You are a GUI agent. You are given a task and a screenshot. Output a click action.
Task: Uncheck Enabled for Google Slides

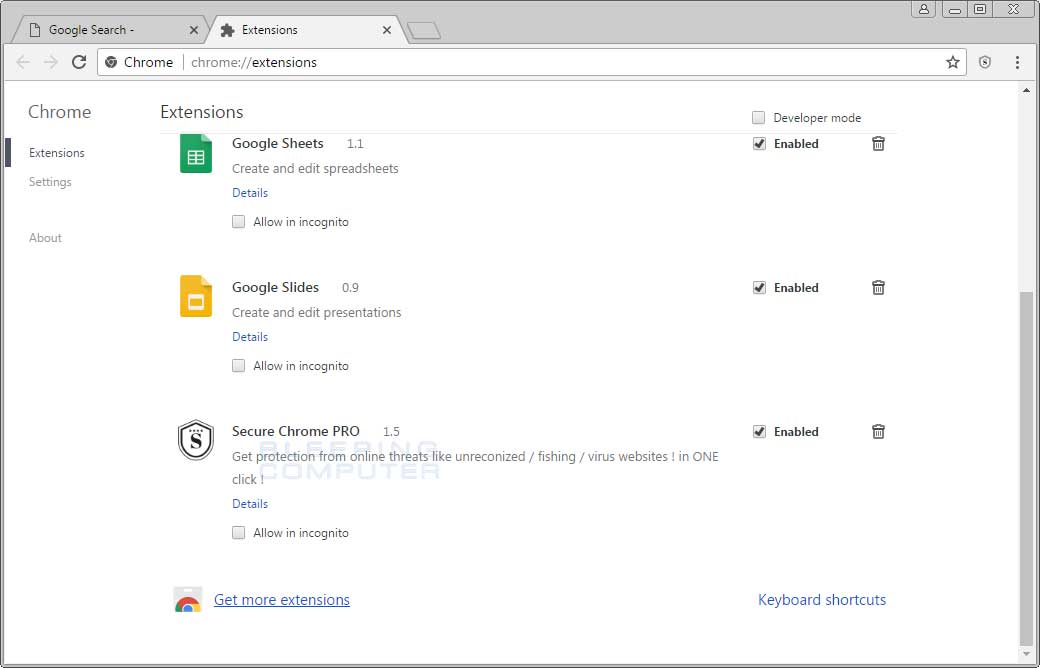759,287
